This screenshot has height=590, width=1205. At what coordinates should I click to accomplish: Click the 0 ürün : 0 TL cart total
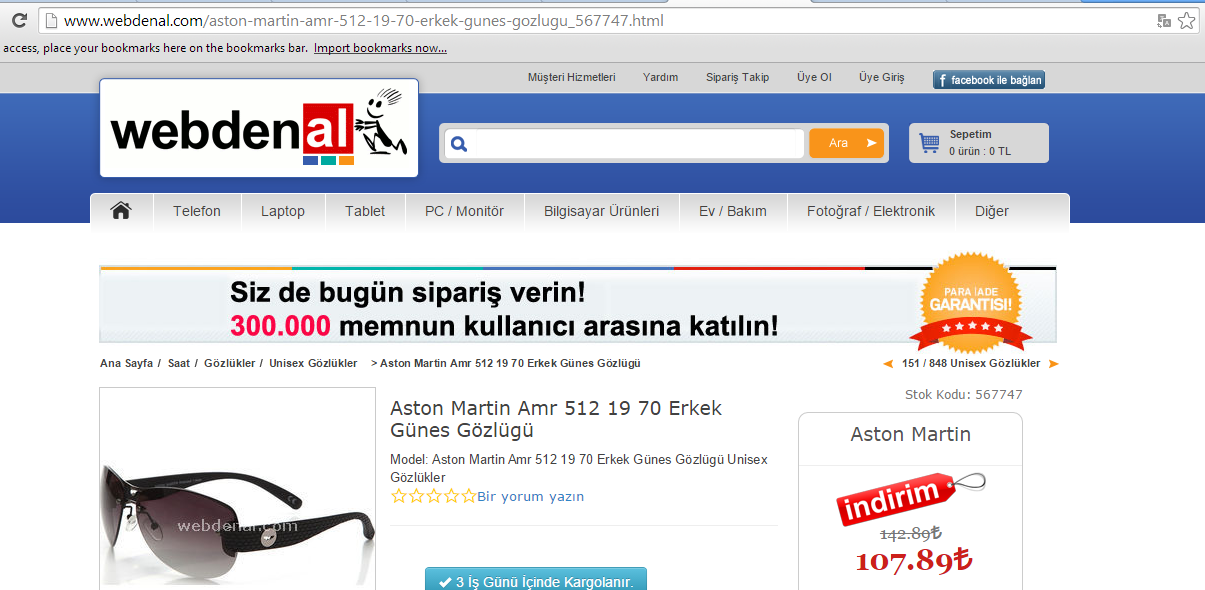pos(980,151)
